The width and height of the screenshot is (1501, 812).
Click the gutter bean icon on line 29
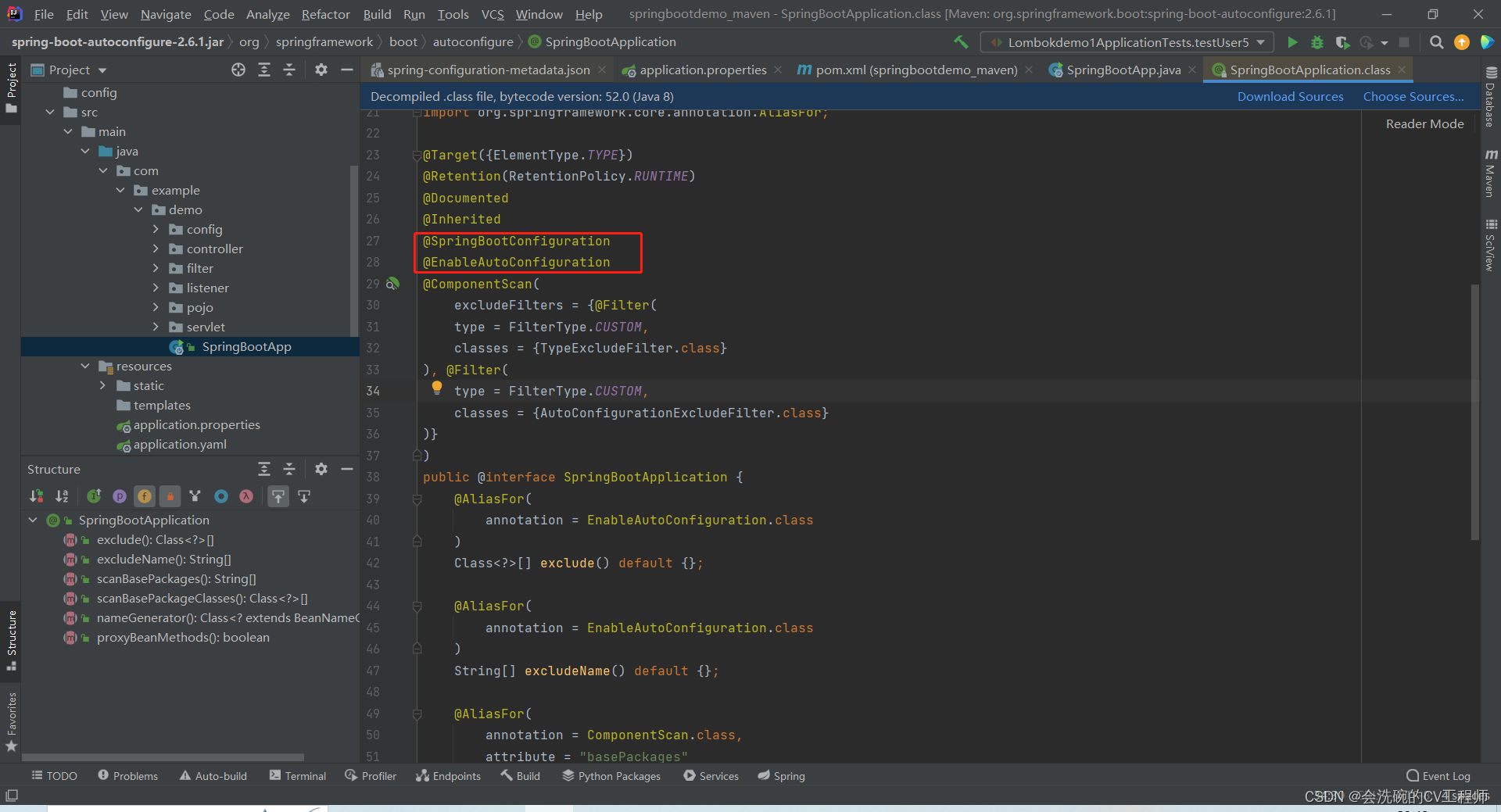coord(393,284)
